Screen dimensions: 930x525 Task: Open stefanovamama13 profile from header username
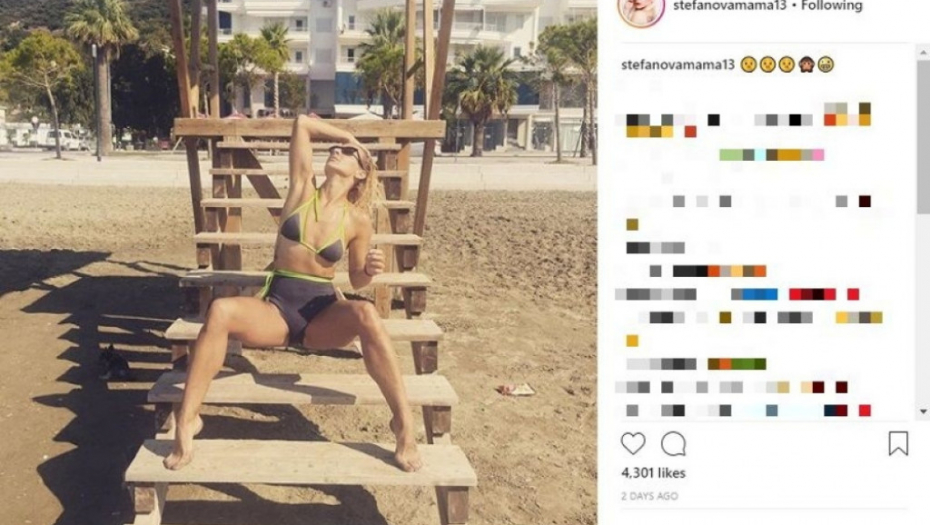(x=730, y=6)
